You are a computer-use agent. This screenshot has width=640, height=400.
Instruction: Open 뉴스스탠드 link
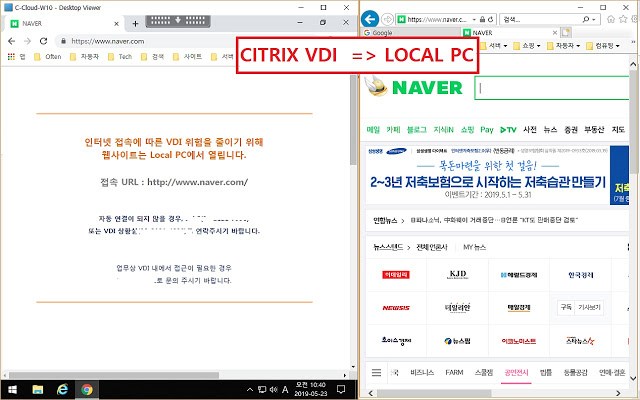[x=388, y=247]
